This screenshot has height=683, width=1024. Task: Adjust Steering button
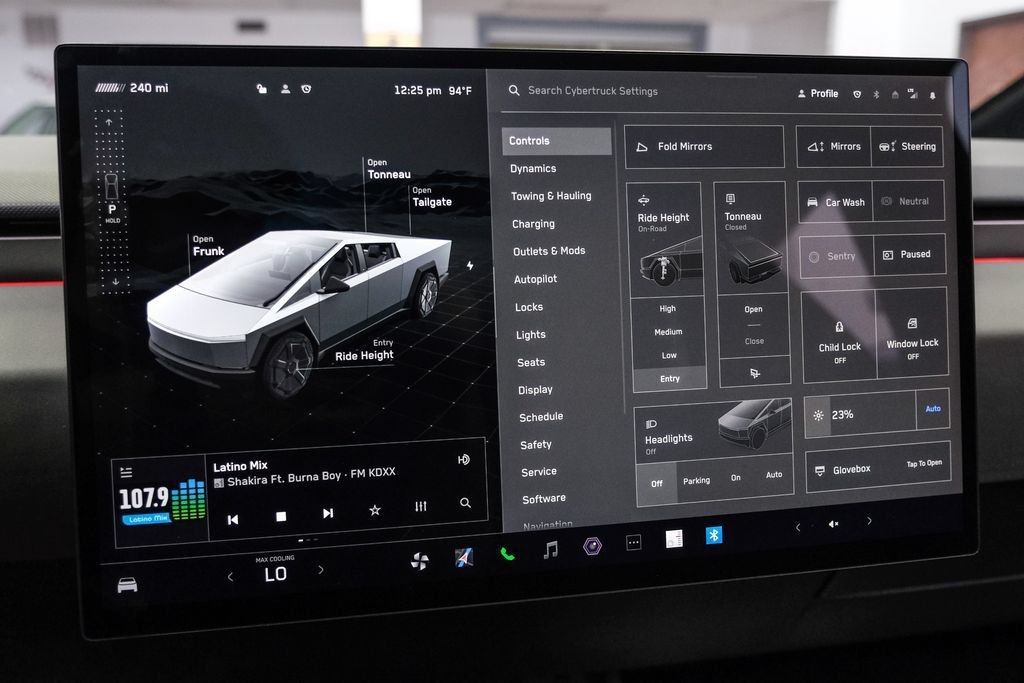pos(907,147)
